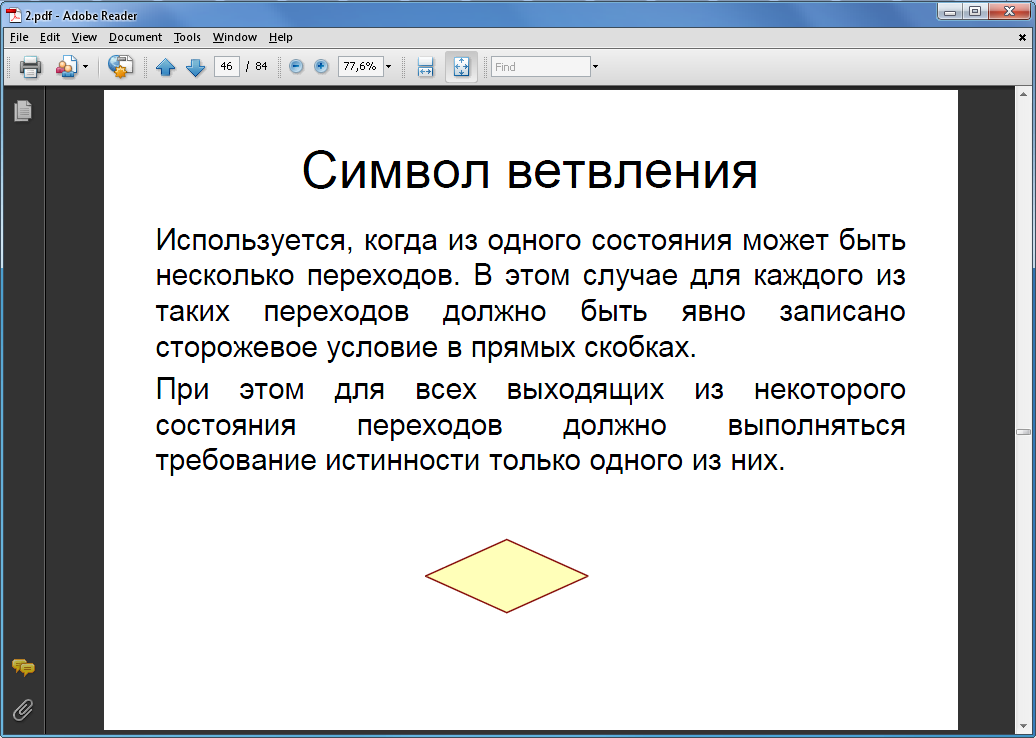Open the Comments panel icon in sidebar
Viewport: 1036px width, 738px height.
pyautogui.click(x=23, y=668)
